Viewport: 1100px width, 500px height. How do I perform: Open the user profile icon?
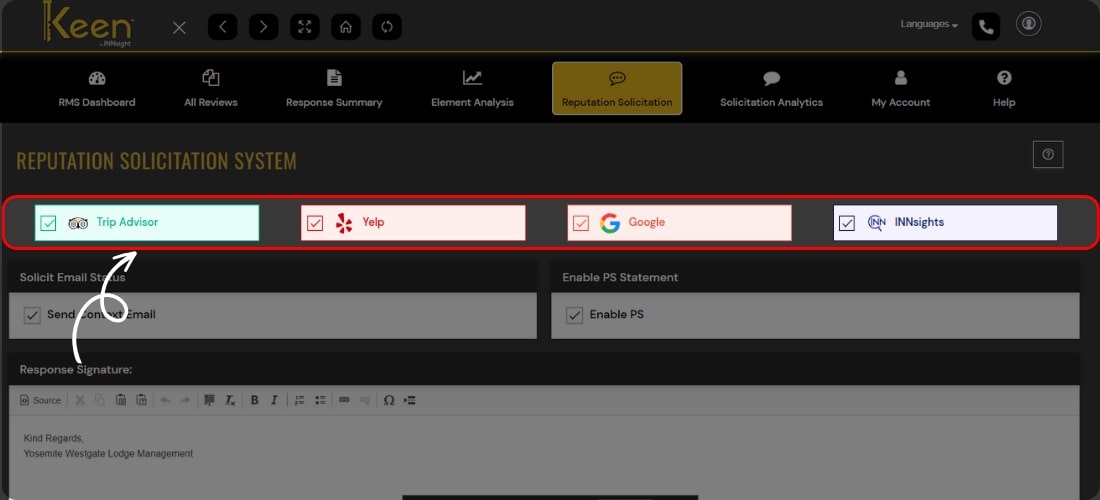(1028, 24)
